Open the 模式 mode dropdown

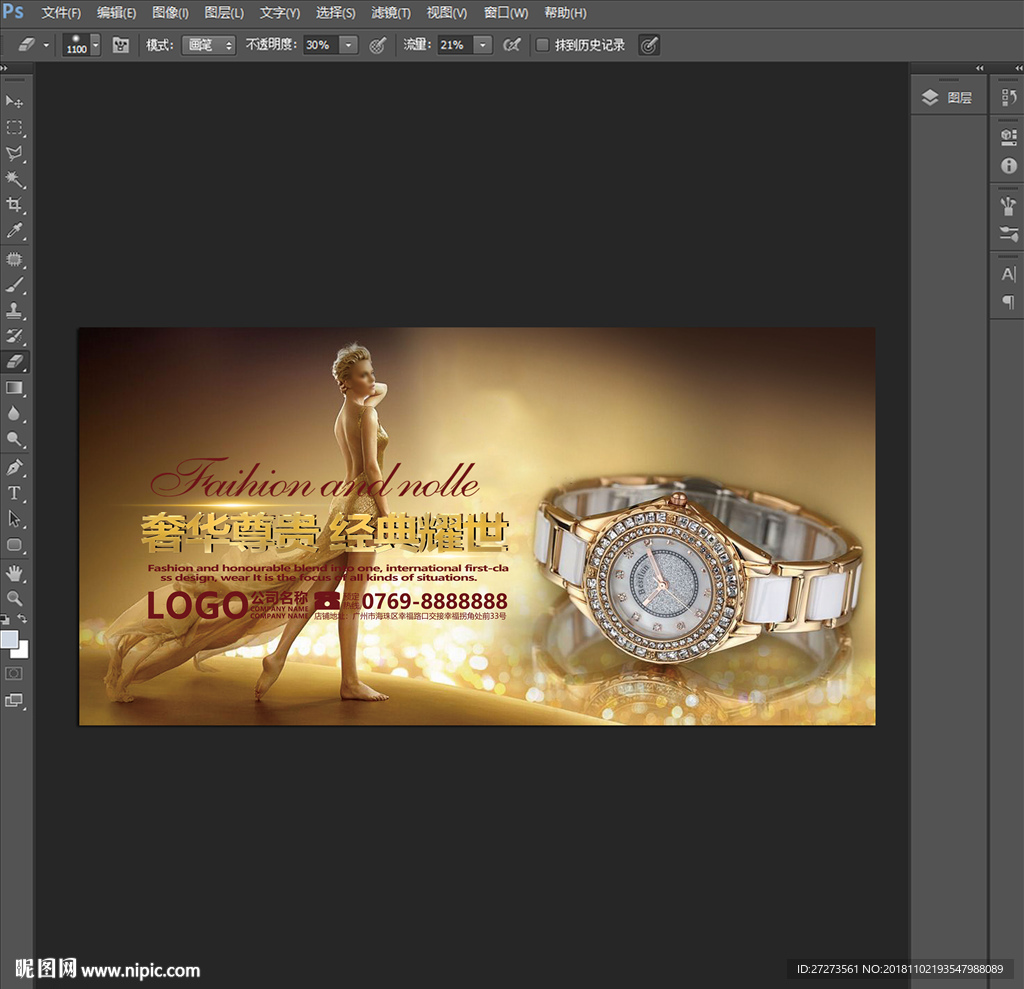click(x=208, y=45)
